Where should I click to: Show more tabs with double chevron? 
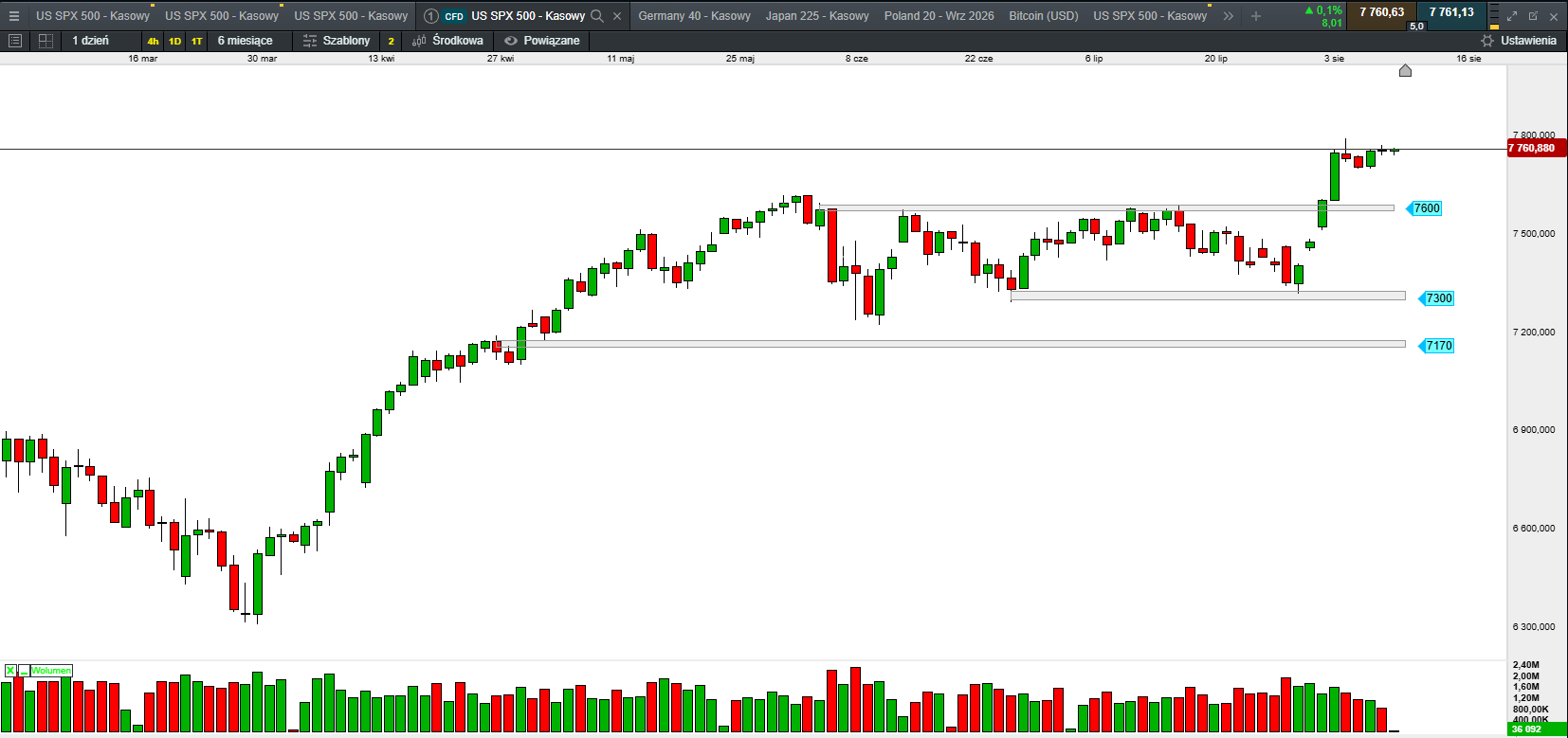(1229, 16)
